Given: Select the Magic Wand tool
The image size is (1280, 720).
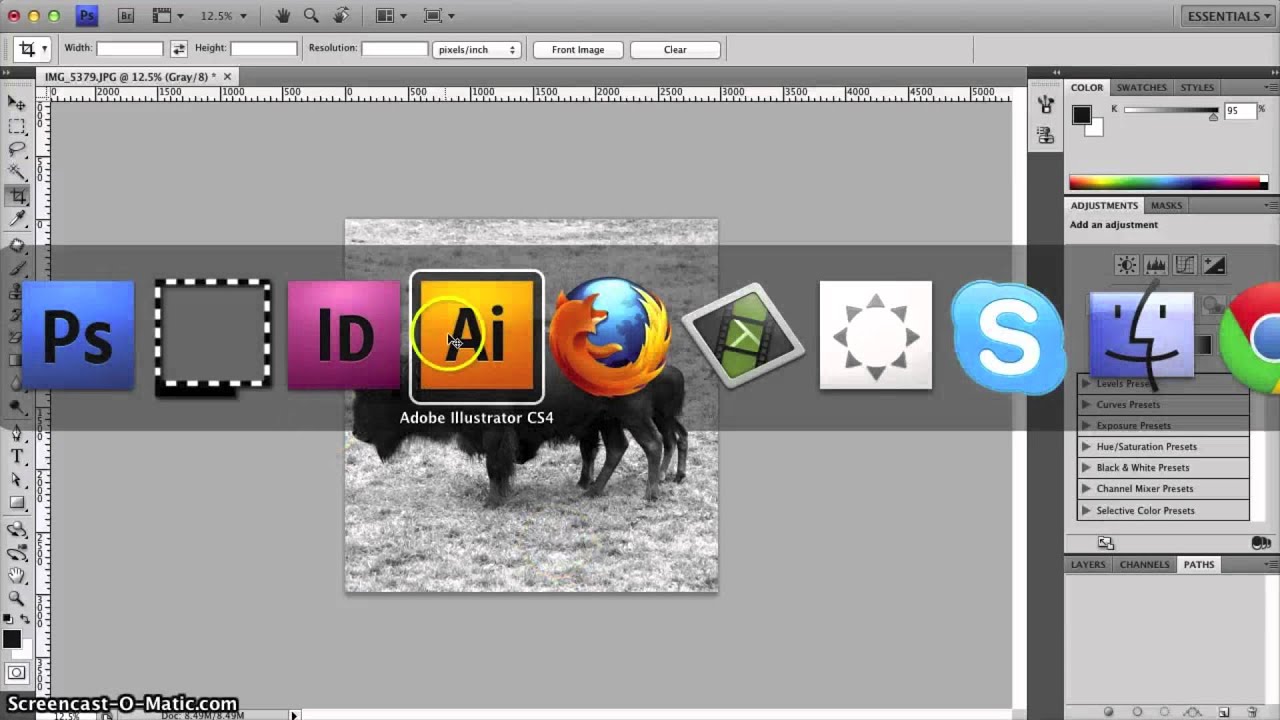Looking at the screenshot, I should (17, 172).
